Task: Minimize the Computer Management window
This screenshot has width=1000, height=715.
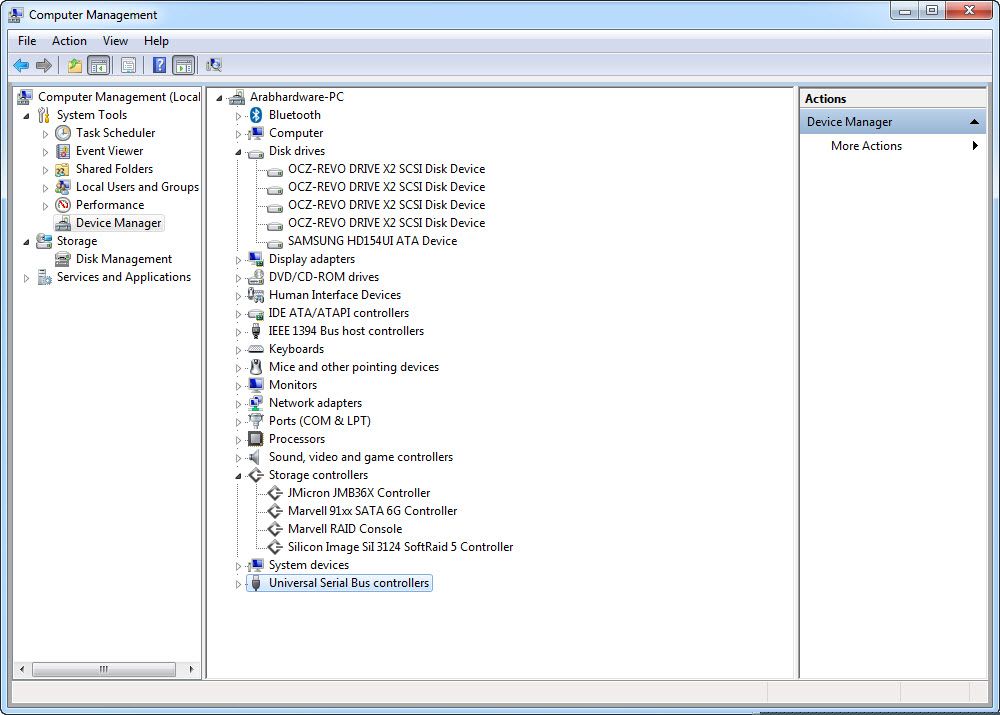Action: pos(904,10)
